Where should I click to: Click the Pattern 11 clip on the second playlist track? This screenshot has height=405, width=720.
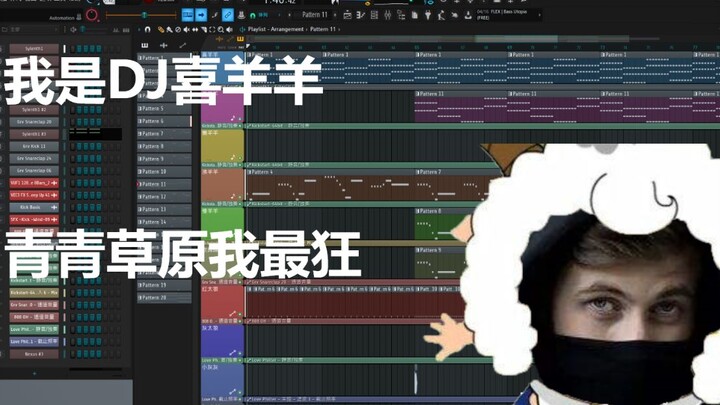point(461,106)
